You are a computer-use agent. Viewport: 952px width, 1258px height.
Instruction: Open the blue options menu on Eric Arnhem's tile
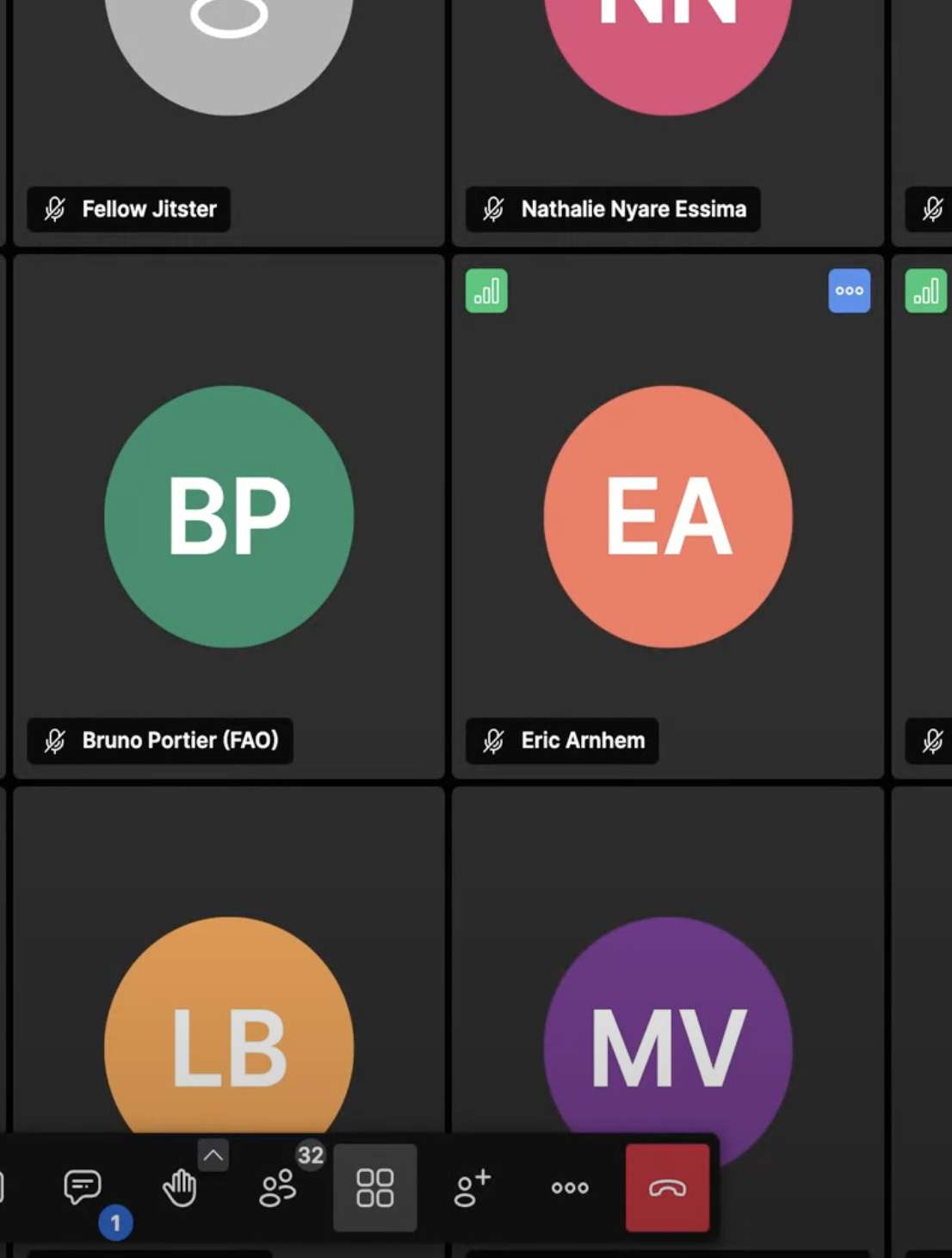[849, 291]
